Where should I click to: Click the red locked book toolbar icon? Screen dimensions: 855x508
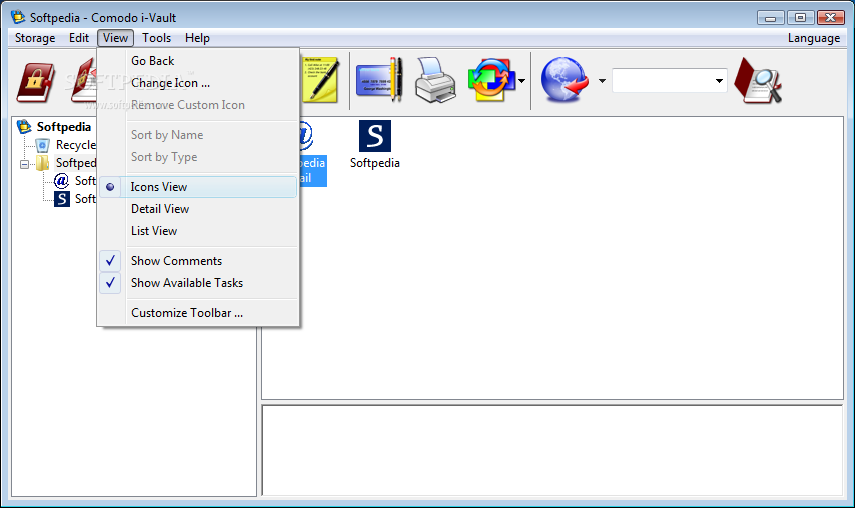(x=35, y=82)
